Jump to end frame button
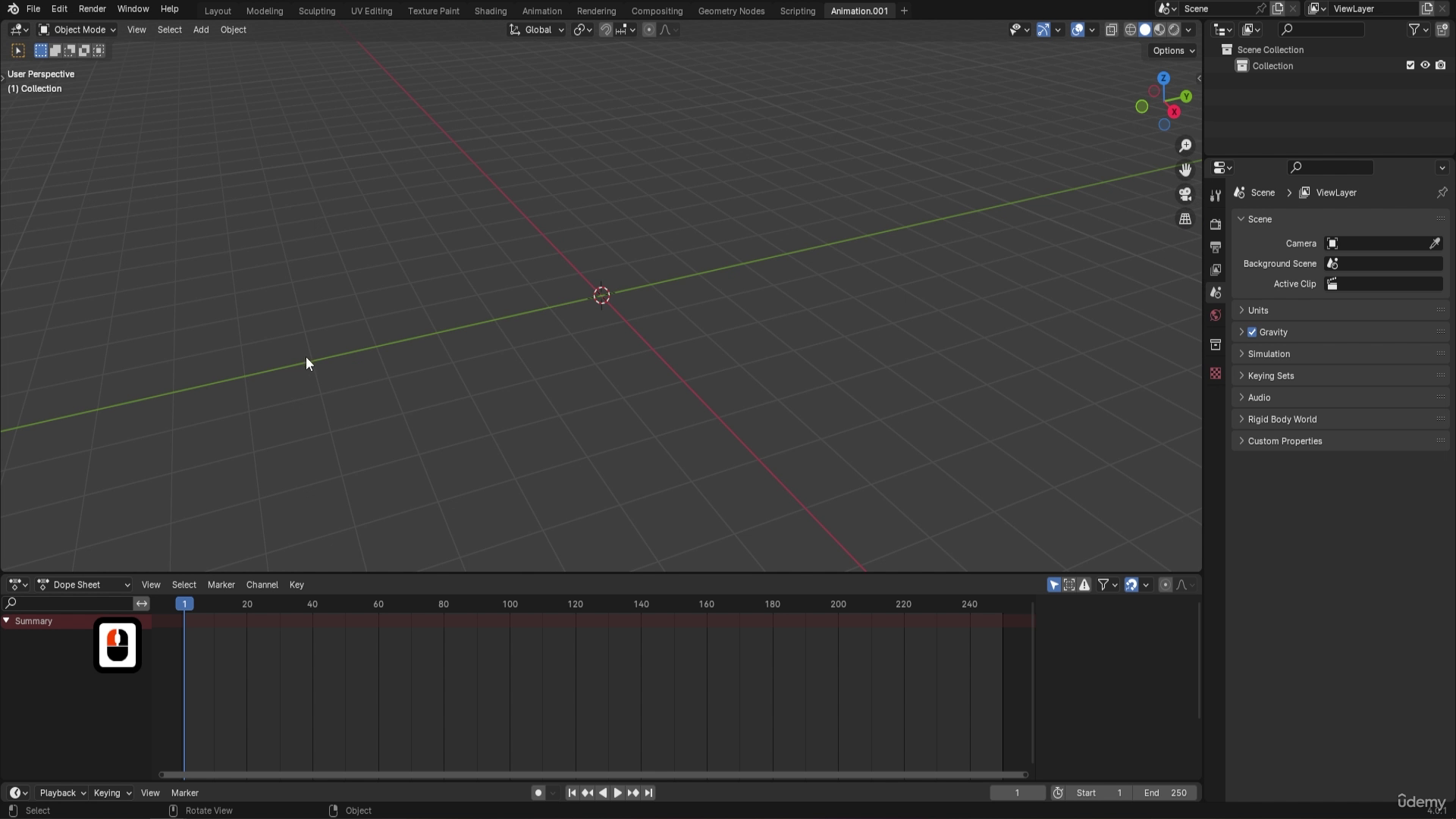 pos(649,792)
